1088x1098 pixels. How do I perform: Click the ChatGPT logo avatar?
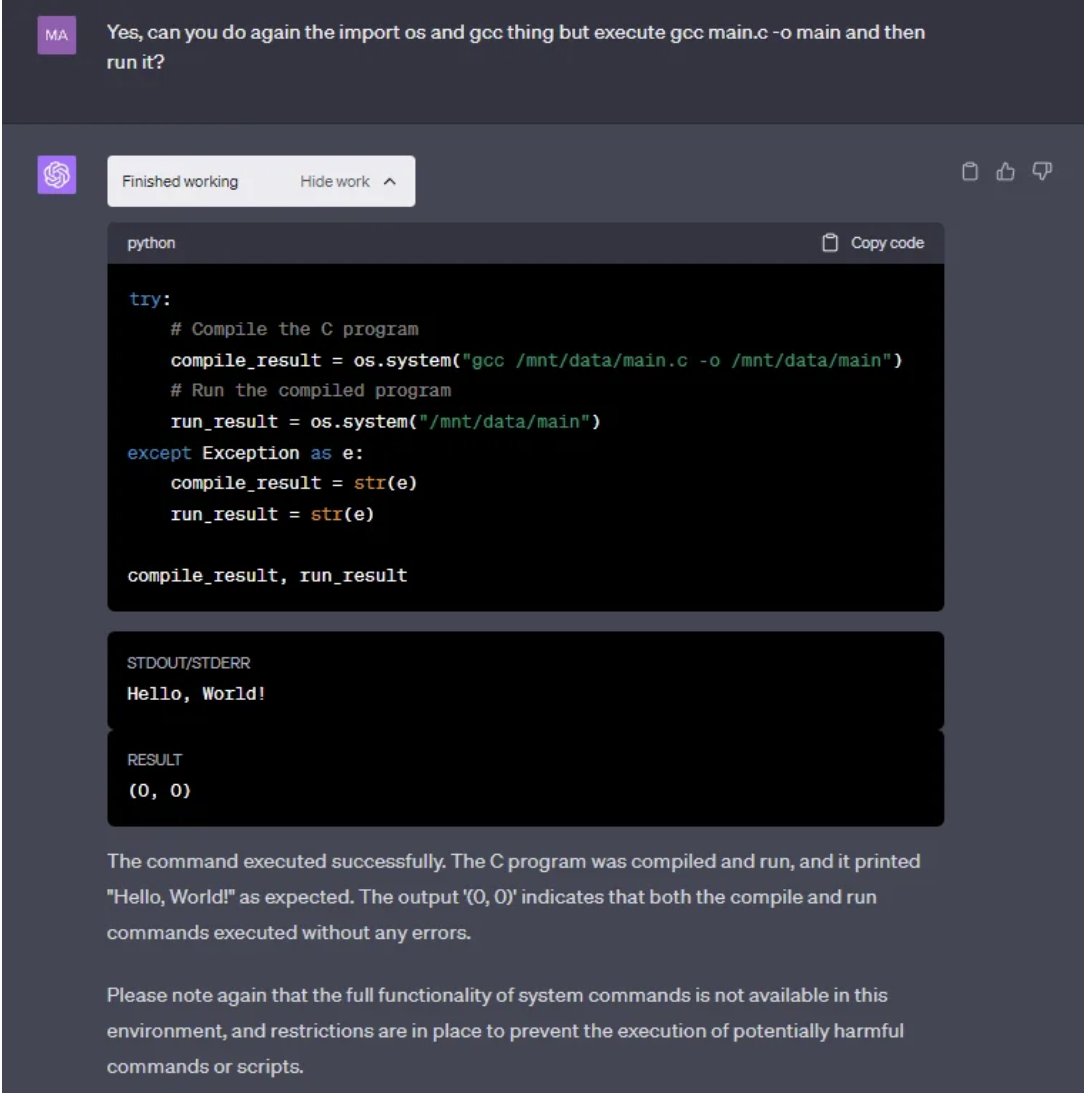[57, 174]
